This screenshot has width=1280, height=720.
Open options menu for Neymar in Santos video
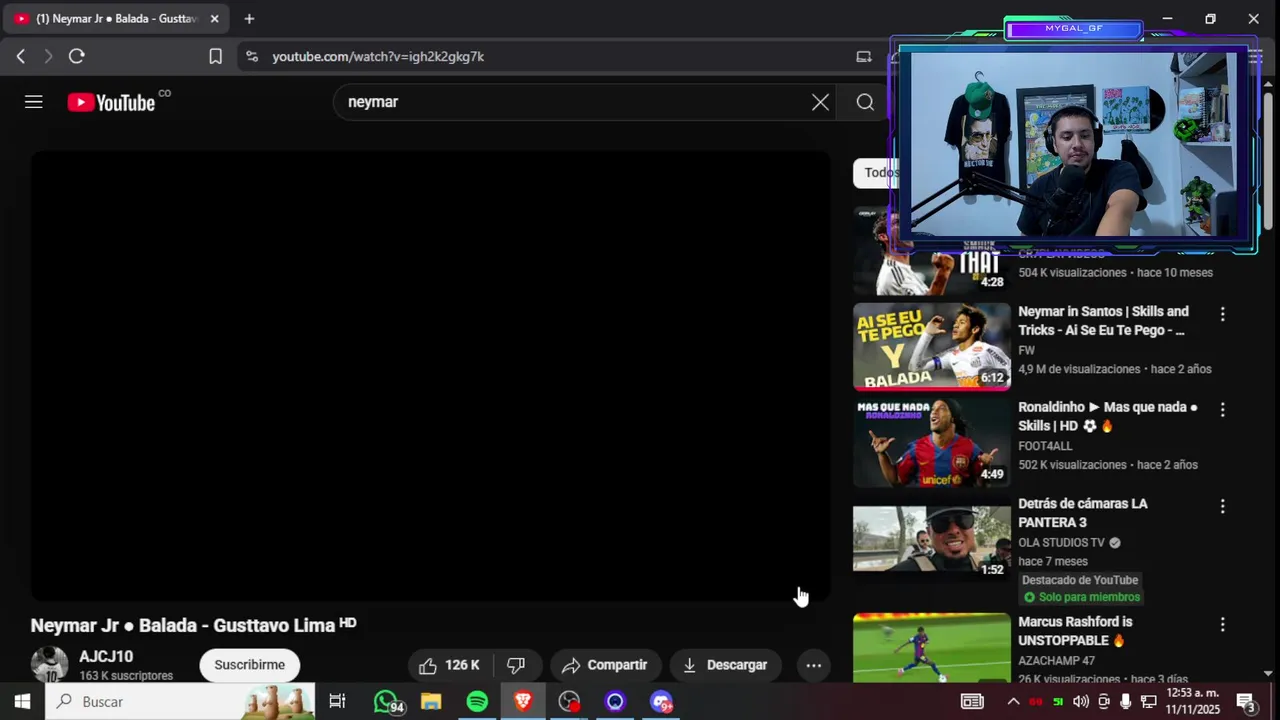tap(1222, 314)
